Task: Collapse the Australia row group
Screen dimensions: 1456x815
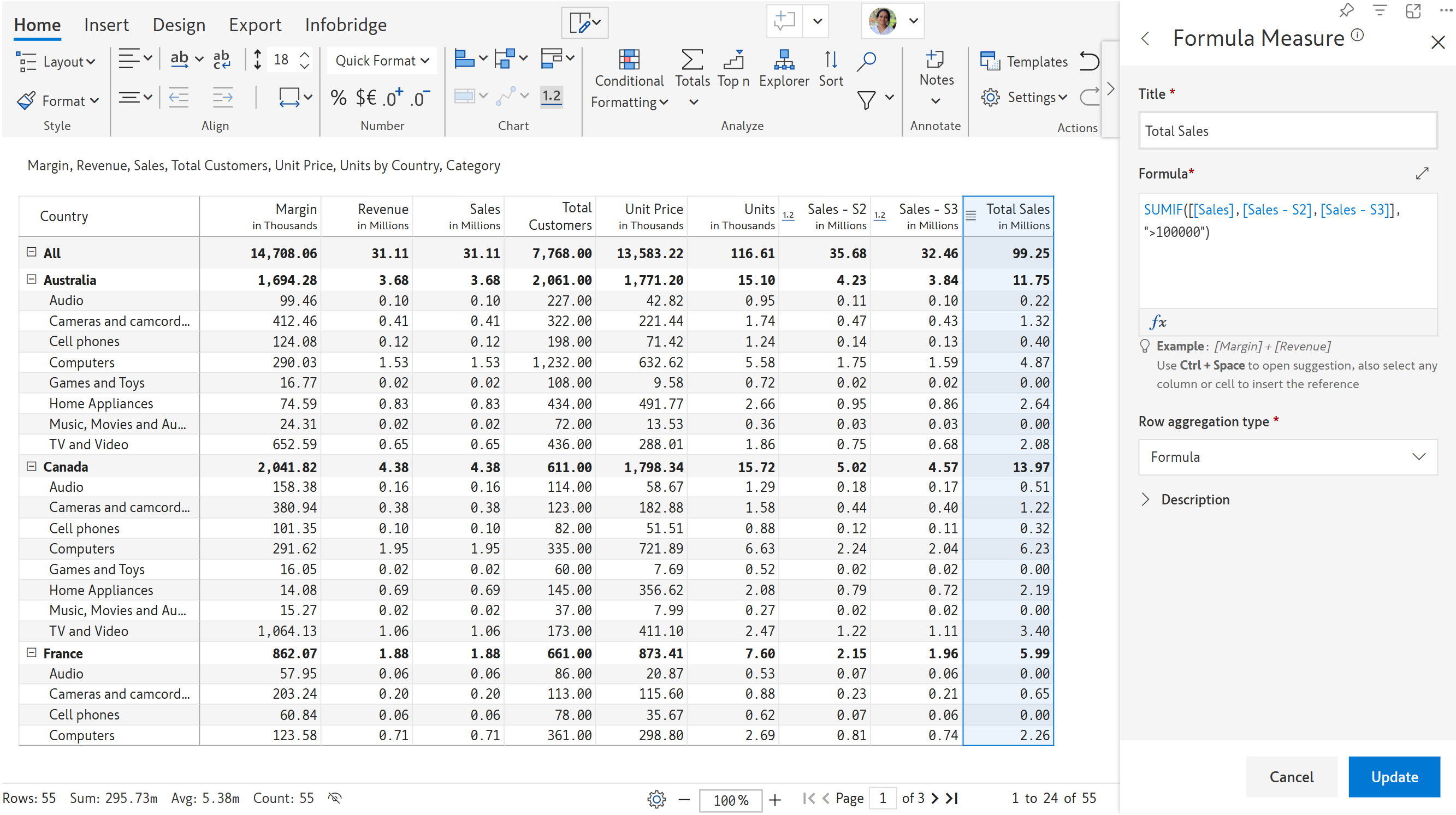Action: tap(32, 279)
